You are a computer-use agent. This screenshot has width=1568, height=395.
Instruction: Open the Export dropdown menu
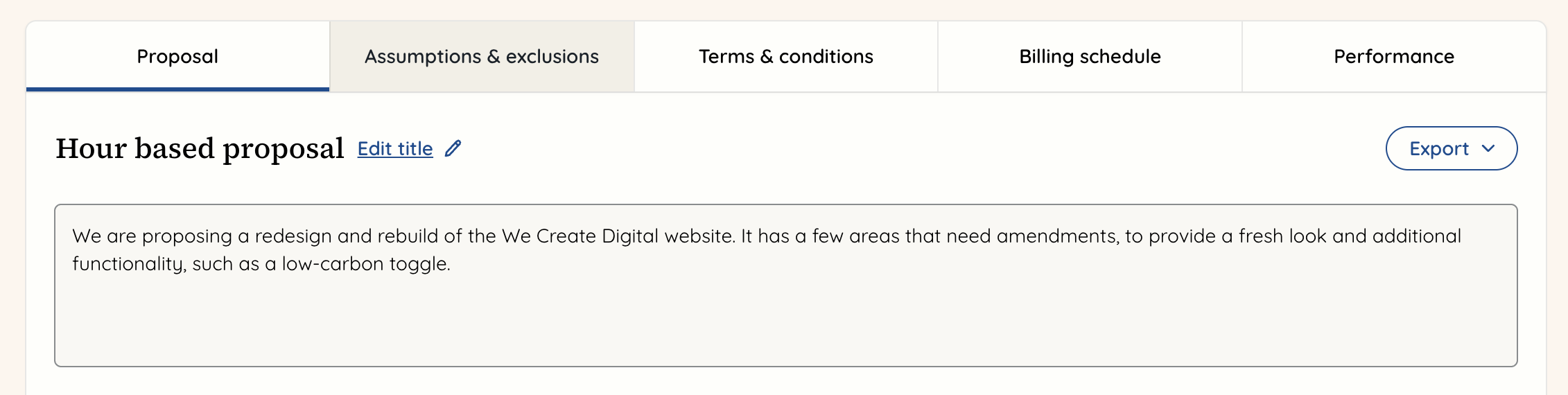click(x=1451, y=148)
